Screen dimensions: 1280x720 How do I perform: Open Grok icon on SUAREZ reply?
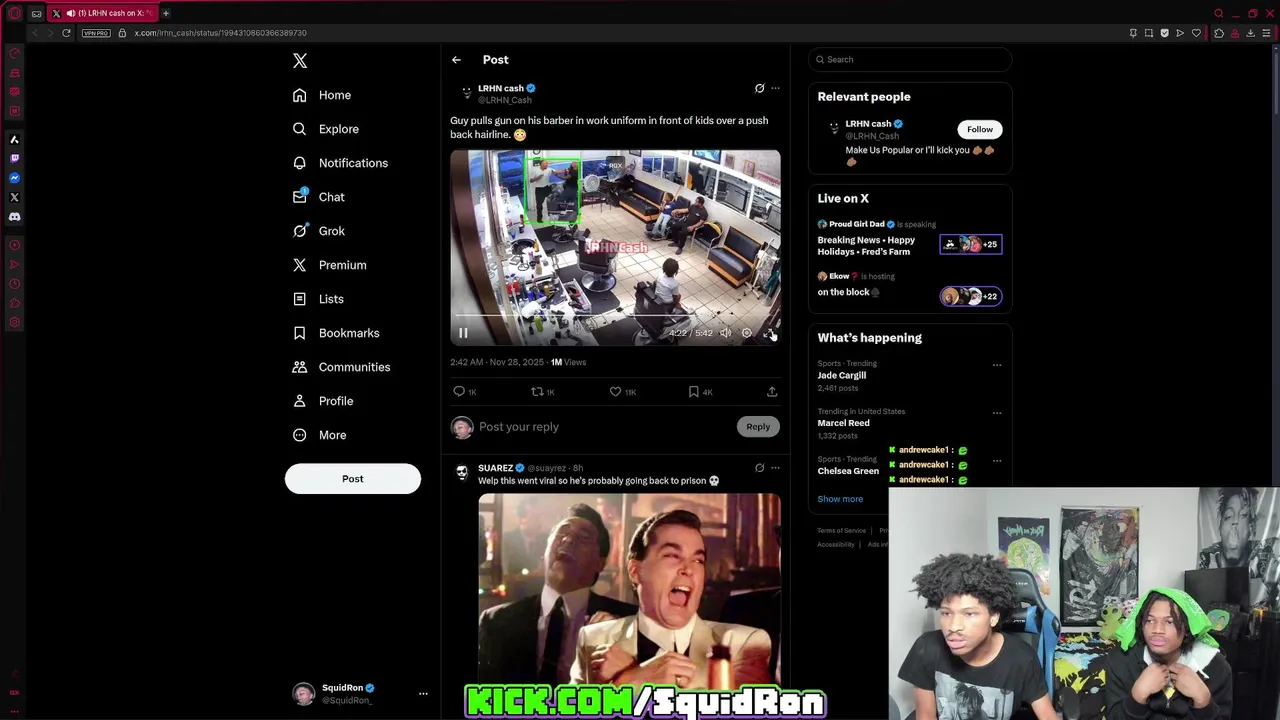click(x=759, y=468)
